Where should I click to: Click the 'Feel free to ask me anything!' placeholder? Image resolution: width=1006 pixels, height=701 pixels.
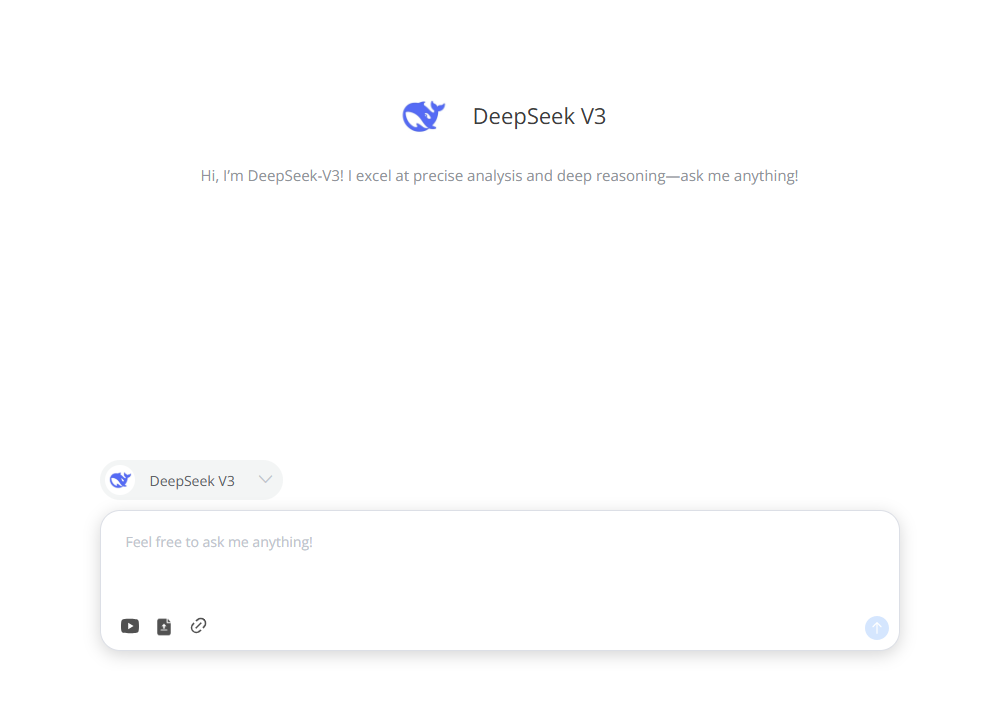point(217,542)
